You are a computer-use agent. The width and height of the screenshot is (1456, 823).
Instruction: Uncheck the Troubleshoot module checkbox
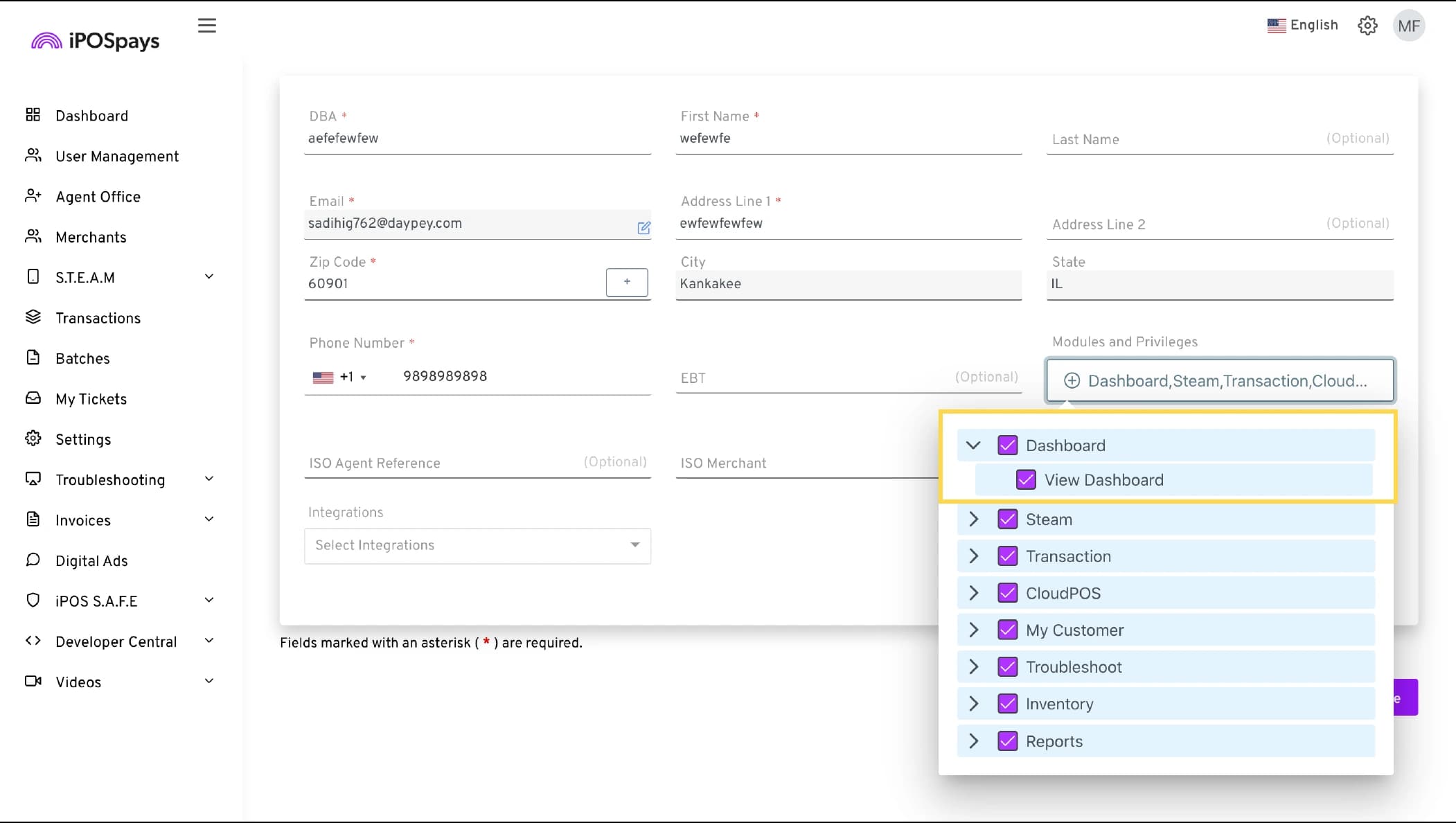click(x=1007, y=667)
